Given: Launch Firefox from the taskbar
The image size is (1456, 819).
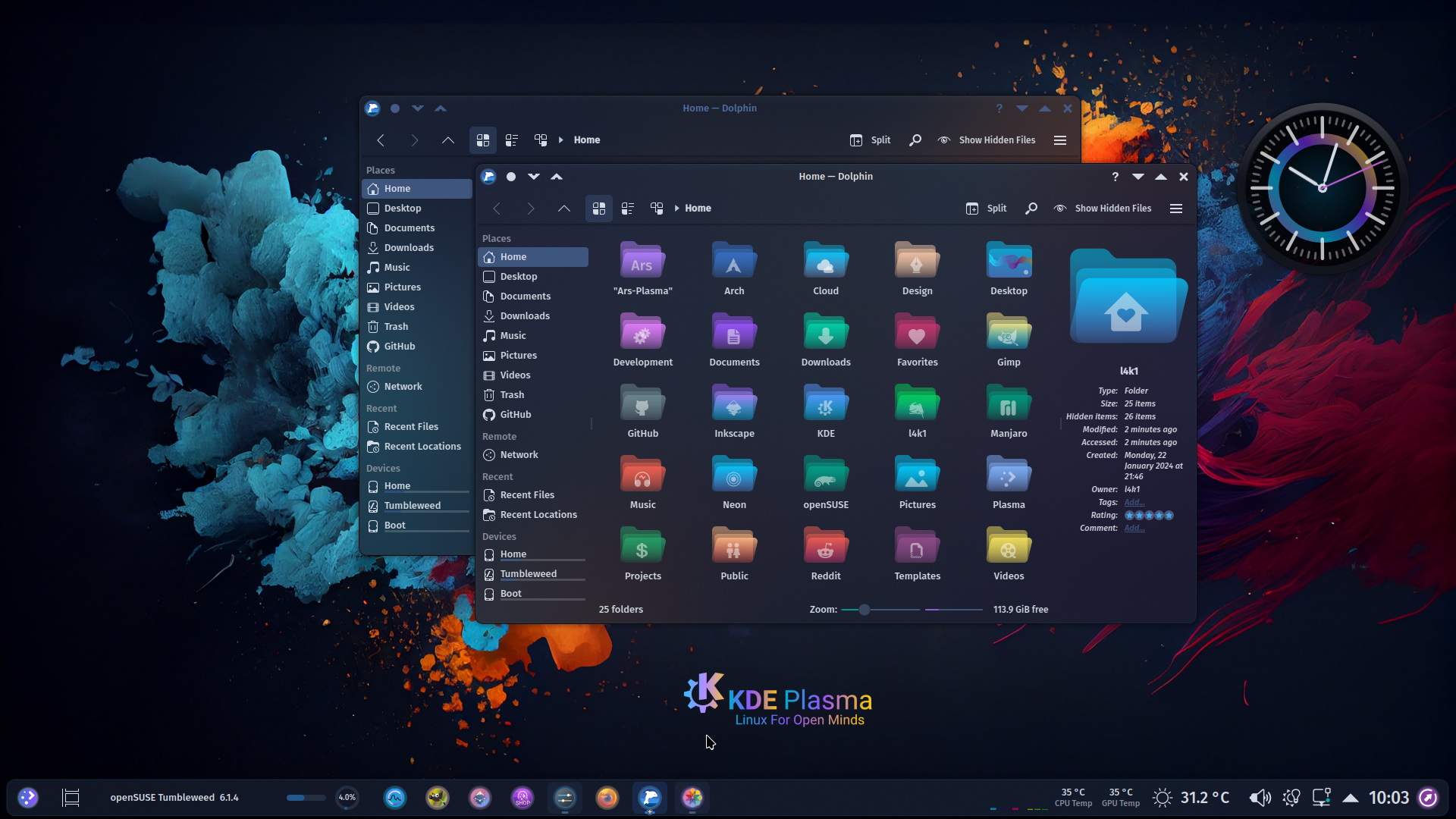Looking at the screenshot, I should point(607,797).
